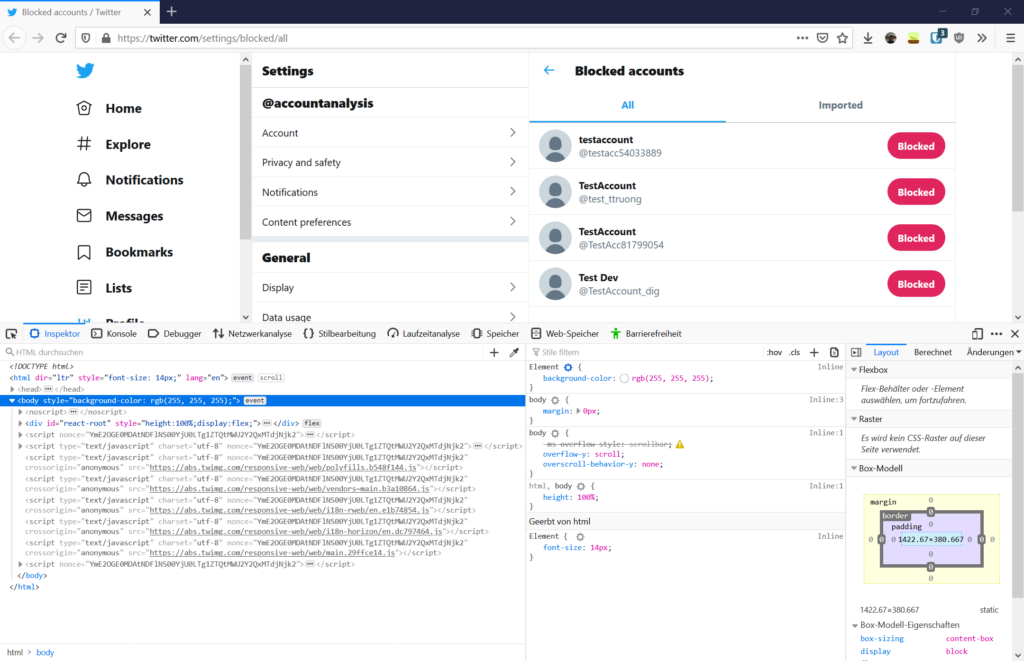Collapse Box-Modell-Eigenschaften section
Image resolution: width=1024 pixels, height=661 pixels.
tap(854, 625)
